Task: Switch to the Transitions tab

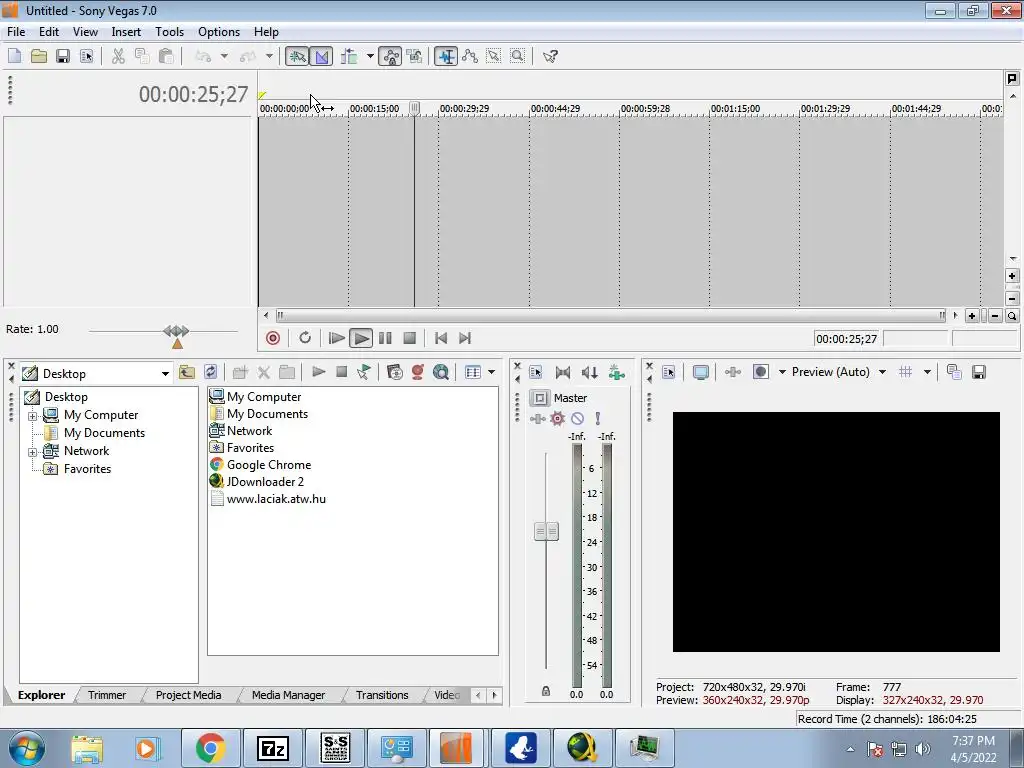Action: click(x=382, y=695)
